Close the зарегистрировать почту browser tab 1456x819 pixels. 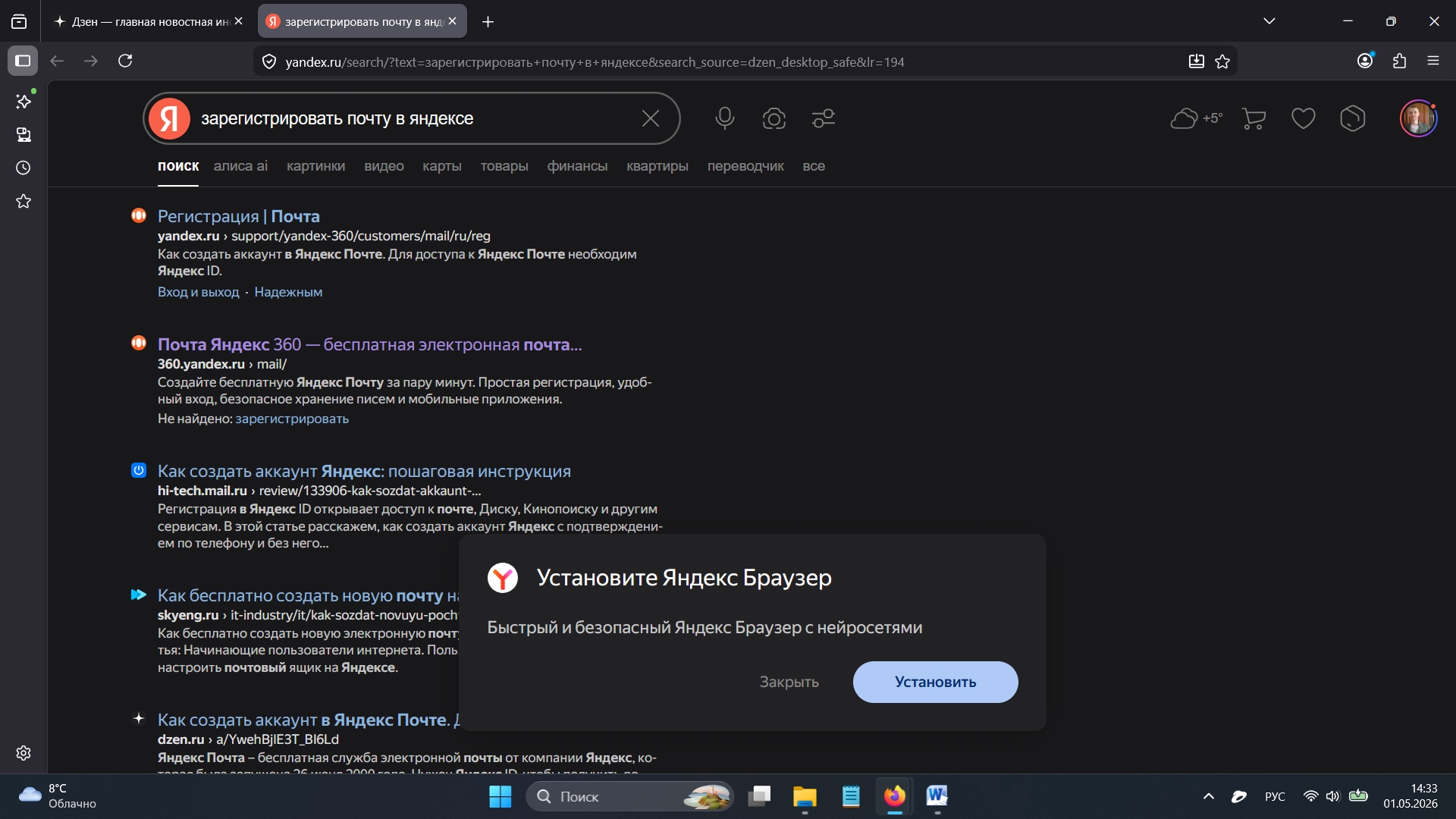point(453,21)
